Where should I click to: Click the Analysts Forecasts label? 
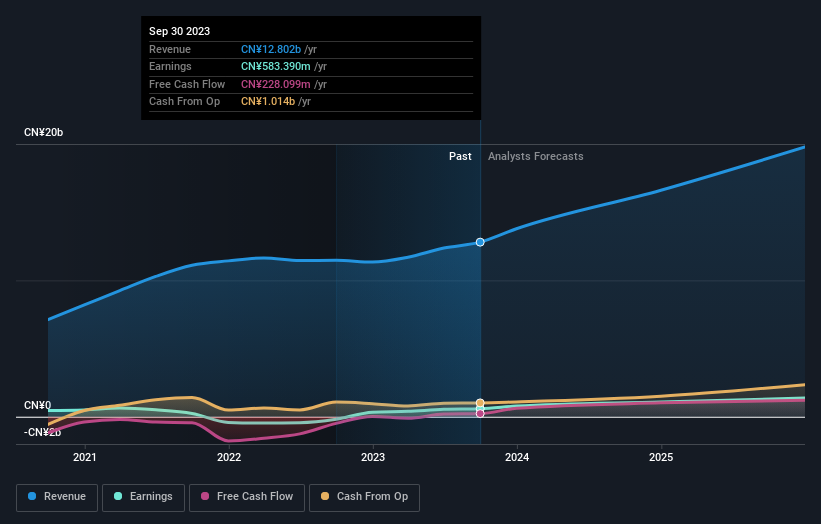pyautogui.click(x=536, y=157)
